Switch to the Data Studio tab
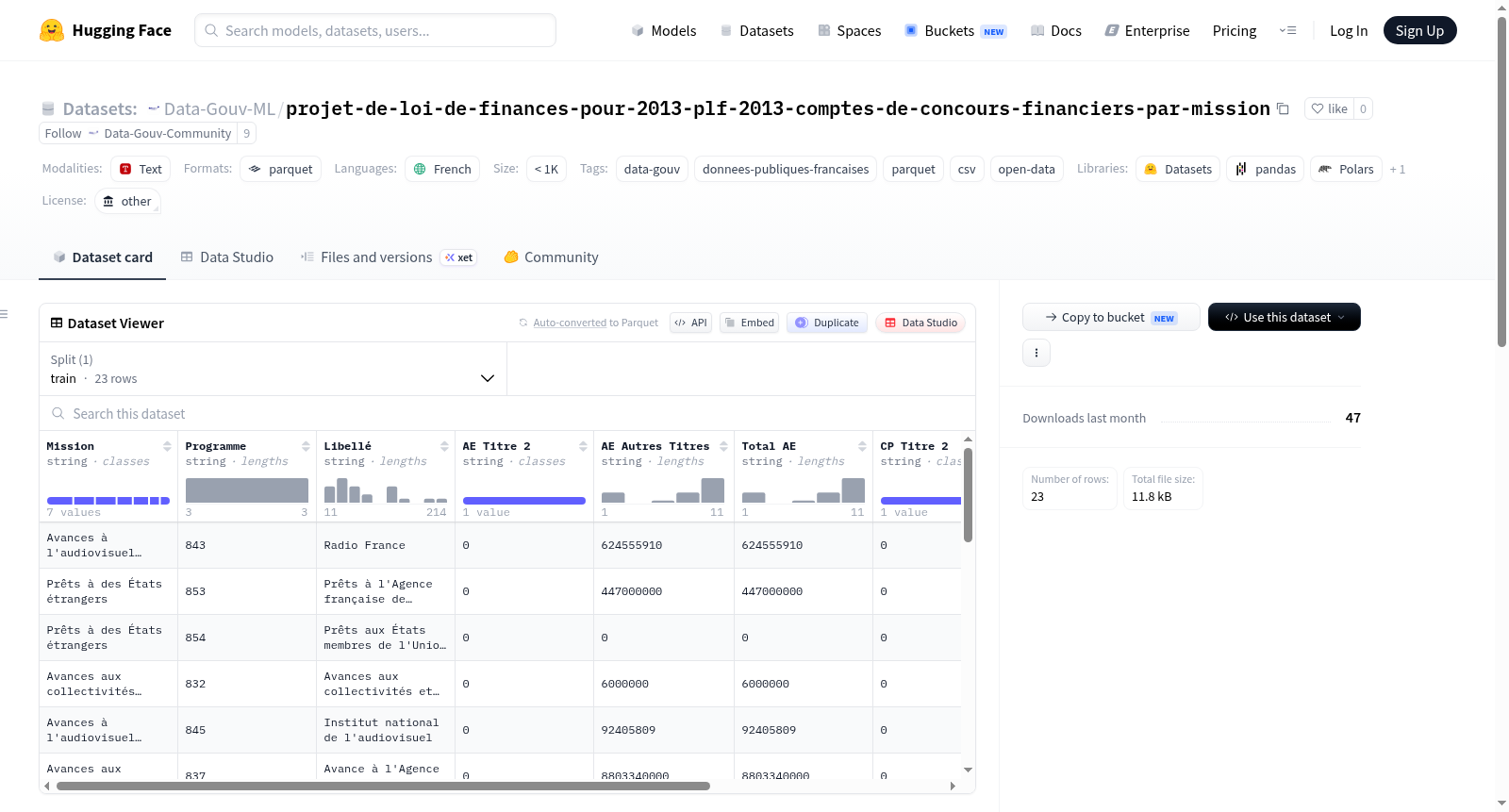 (x=227, y=257)
